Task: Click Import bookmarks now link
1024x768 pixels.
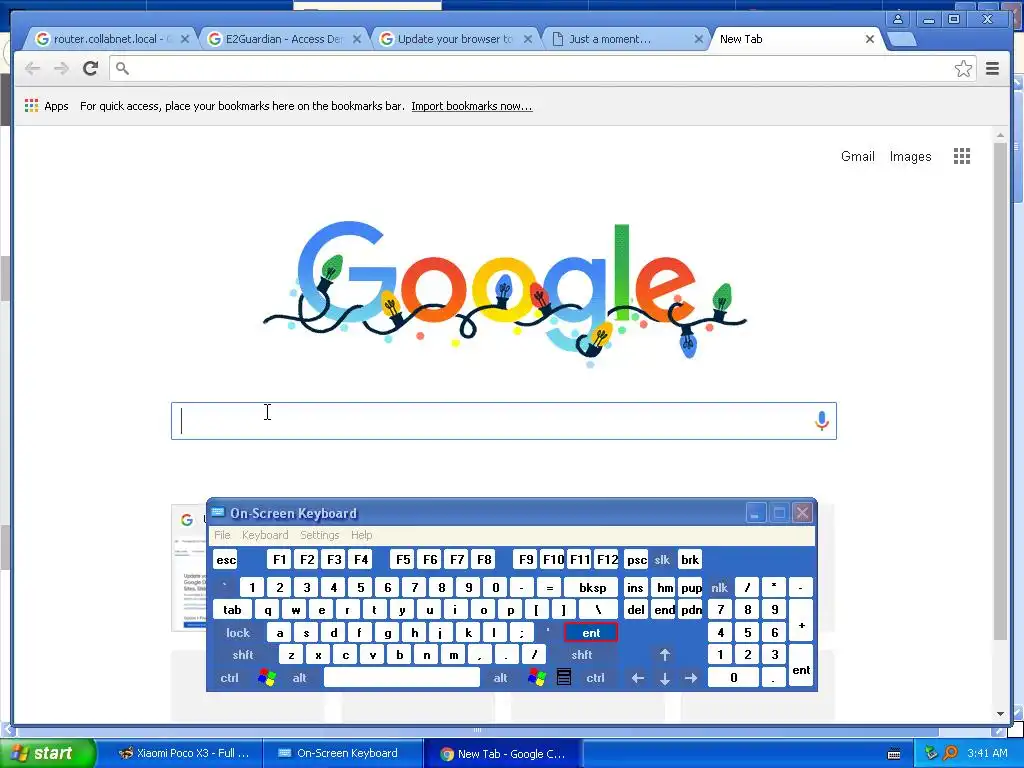Action: tap(472, 106)
